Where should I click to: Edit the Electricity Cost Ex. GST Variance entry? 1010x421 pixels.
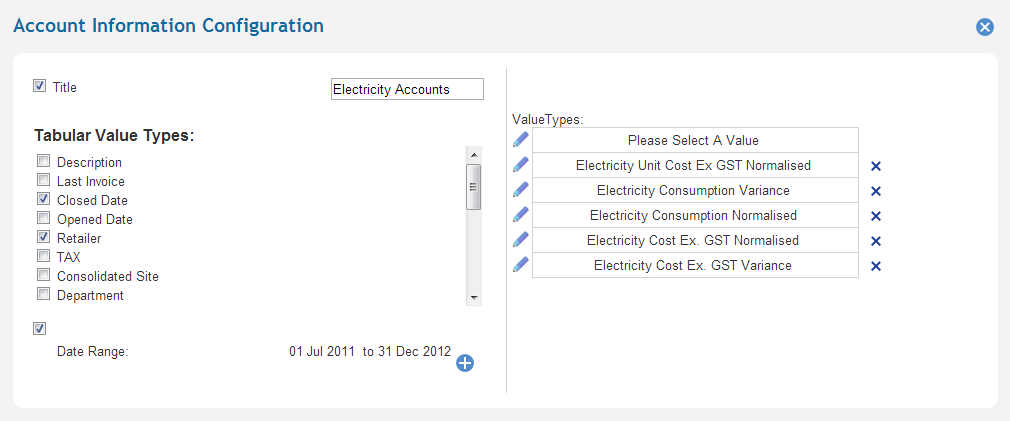[520, 265]
